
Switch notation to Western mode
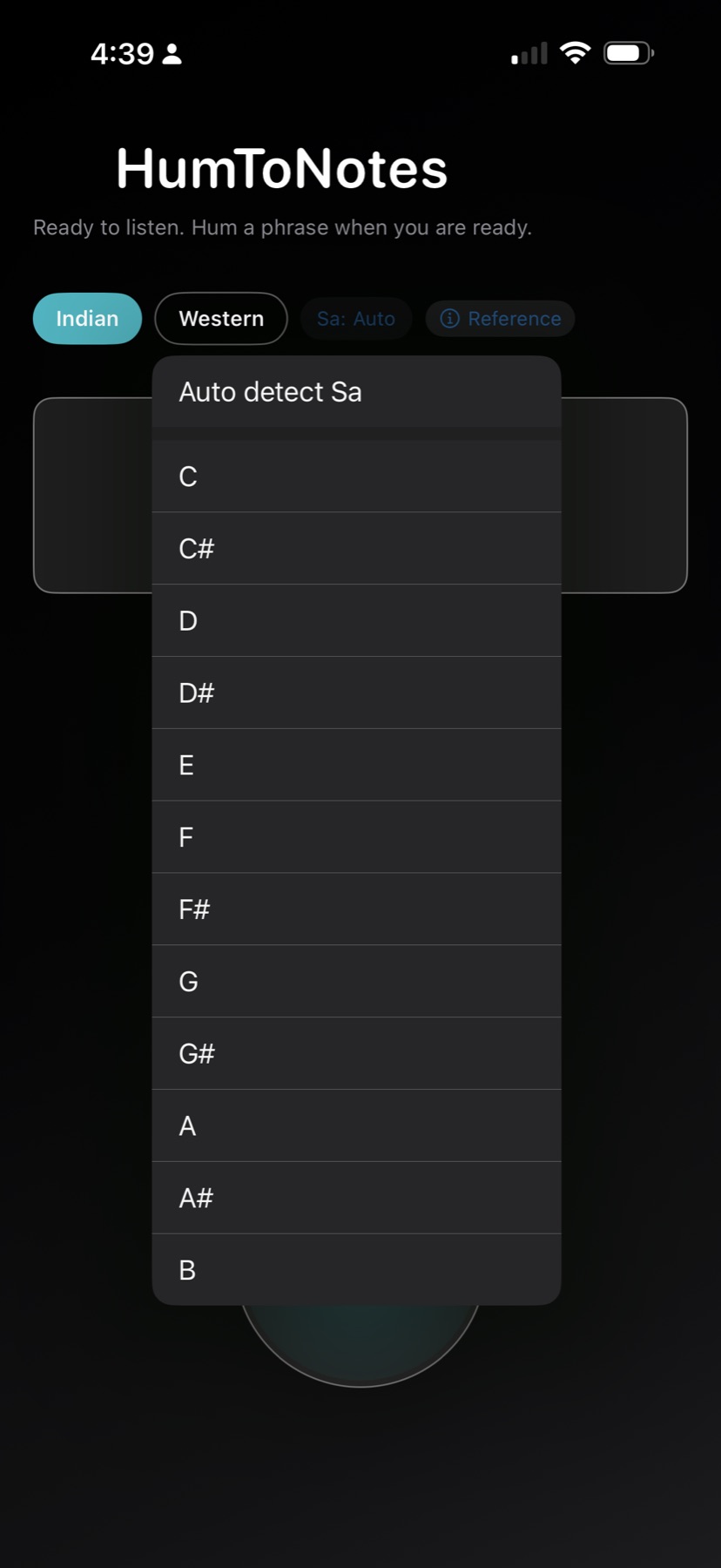pos(221,319)
